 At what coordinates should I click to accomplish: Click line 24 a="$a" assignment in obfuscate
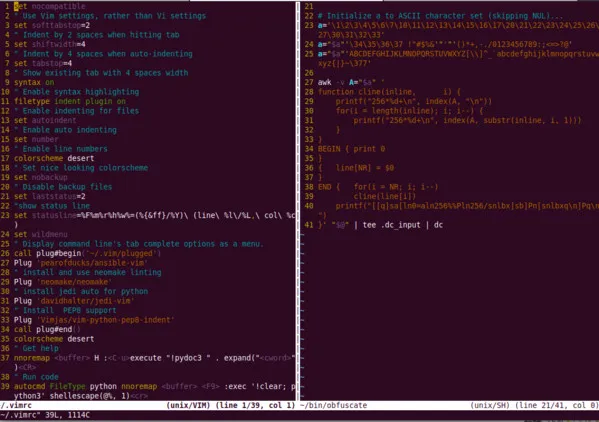(445, 44)
